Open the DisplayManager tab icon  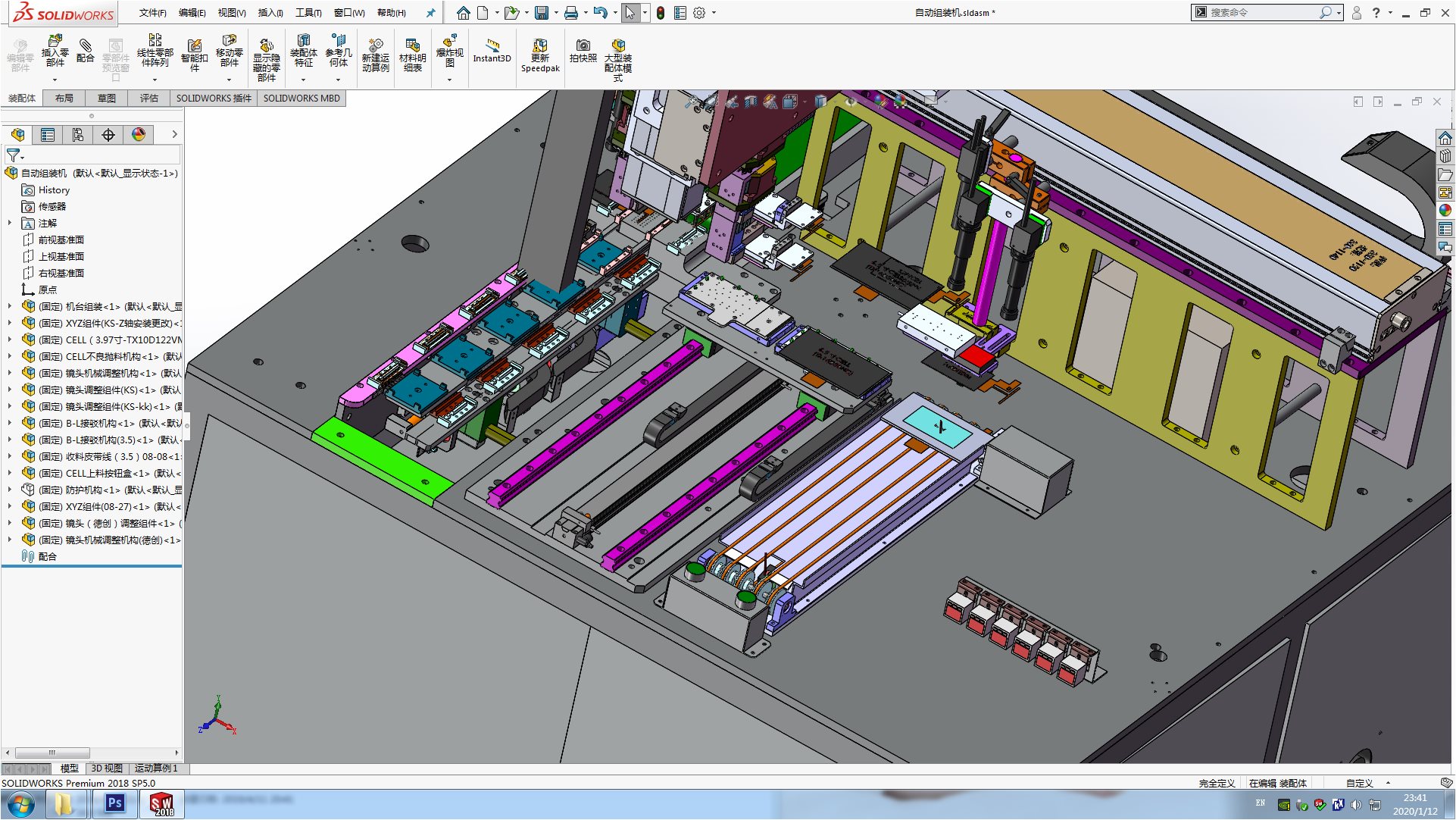tap(139, 135)
